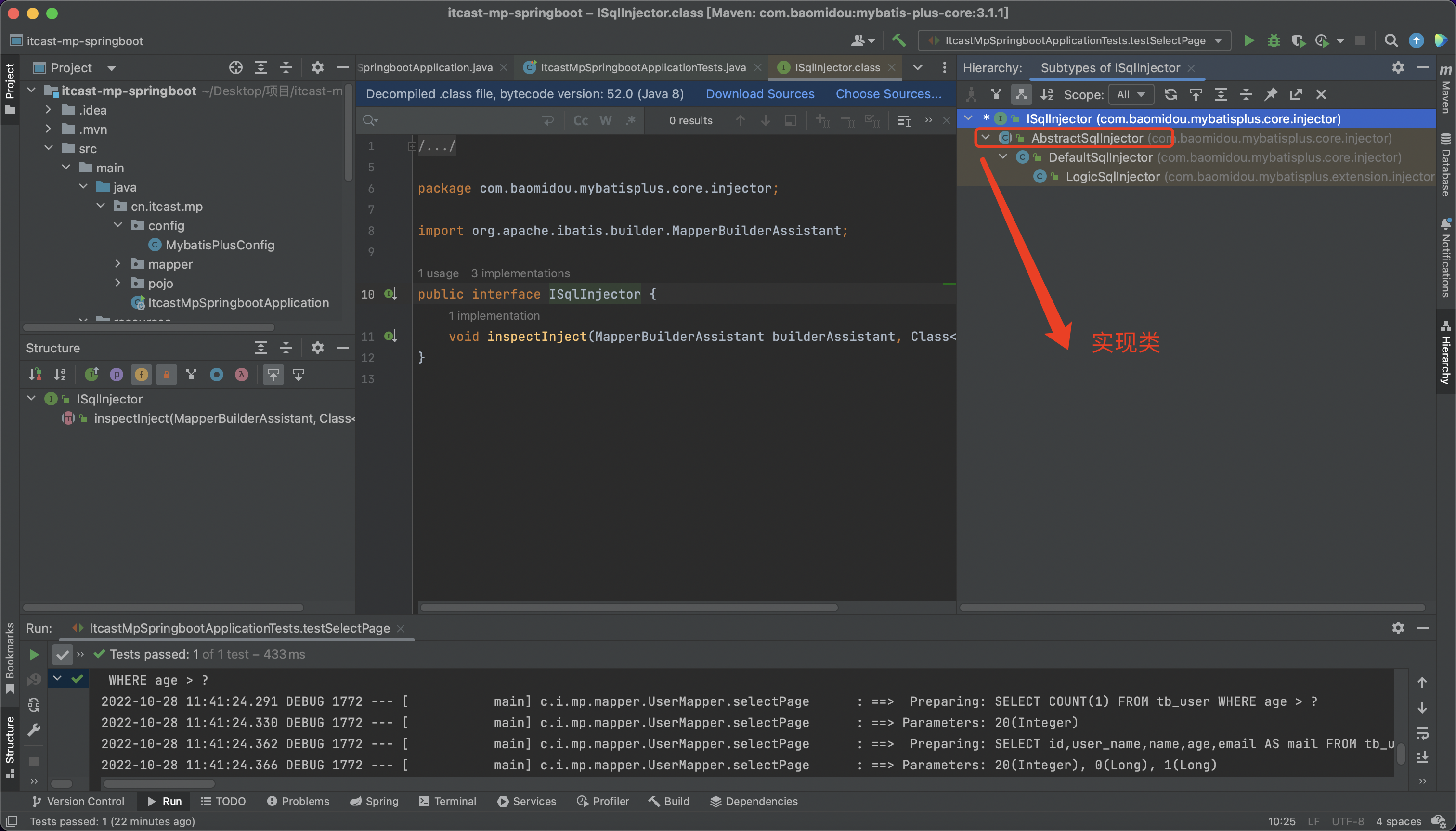Toggle Words option in search bar

pyautogui.click(x=606, y=120)
